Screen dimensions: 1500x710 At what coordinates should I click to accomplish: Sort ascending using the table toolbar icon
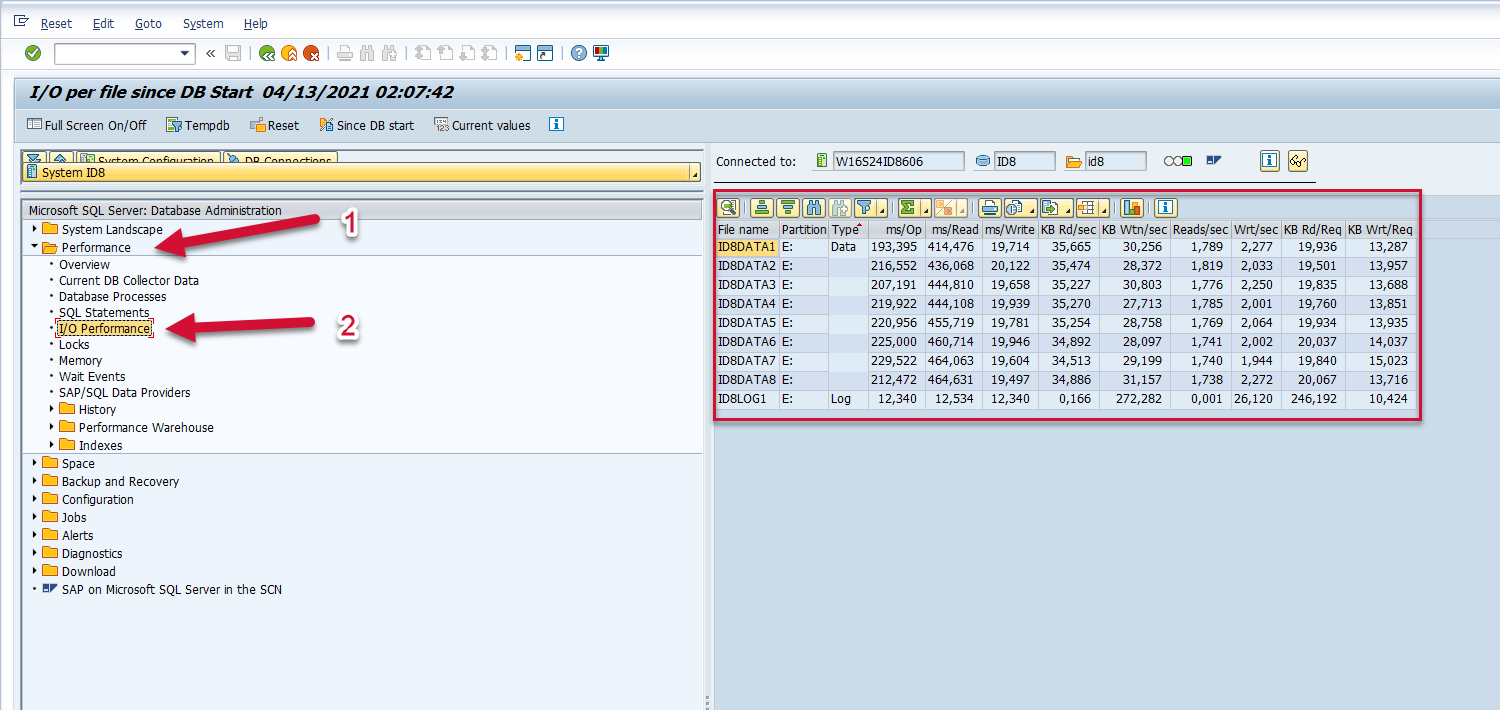point(762,208)
